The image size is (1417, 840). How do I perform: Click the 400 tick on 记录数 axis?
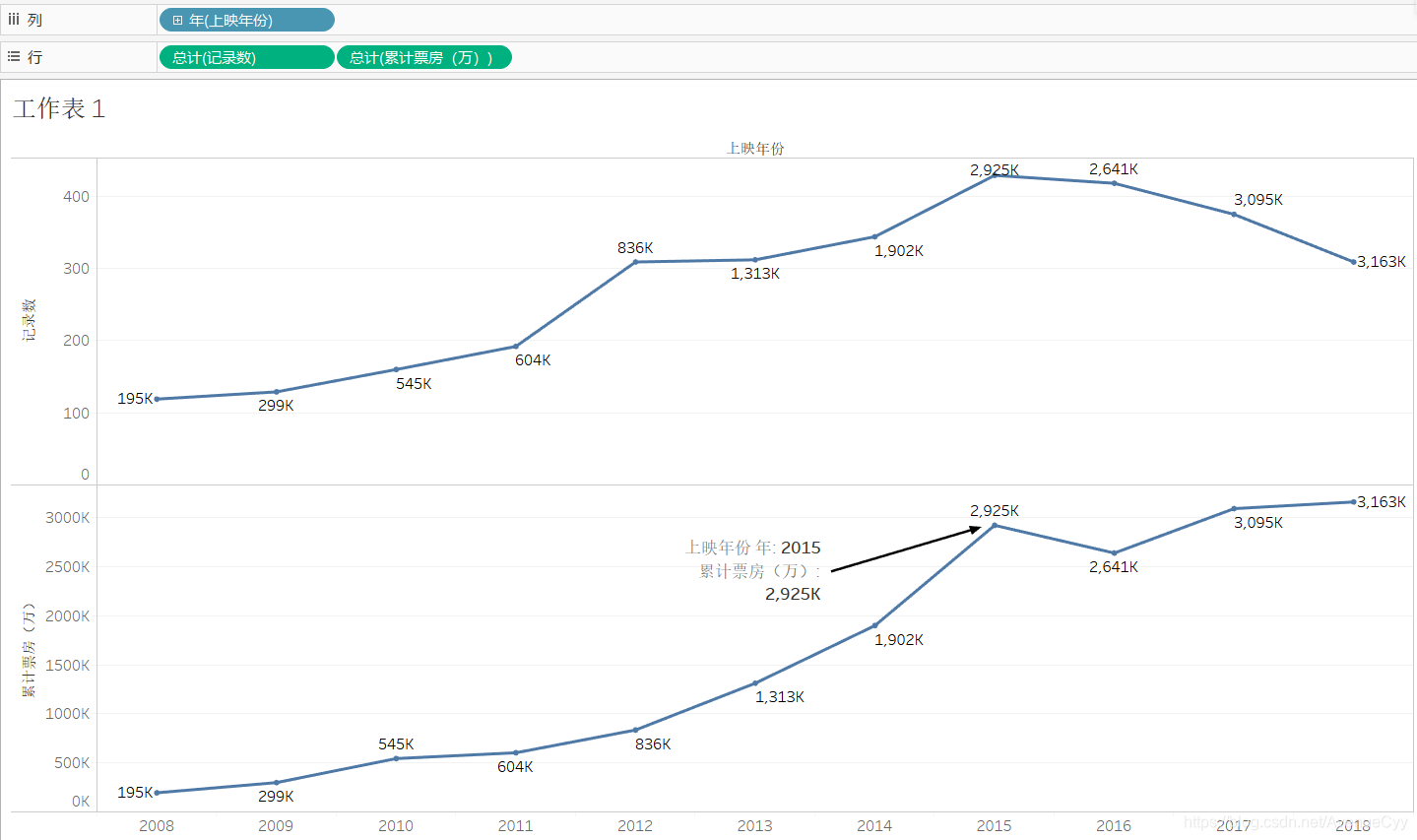pyautogui.click(x=76, y=197)
